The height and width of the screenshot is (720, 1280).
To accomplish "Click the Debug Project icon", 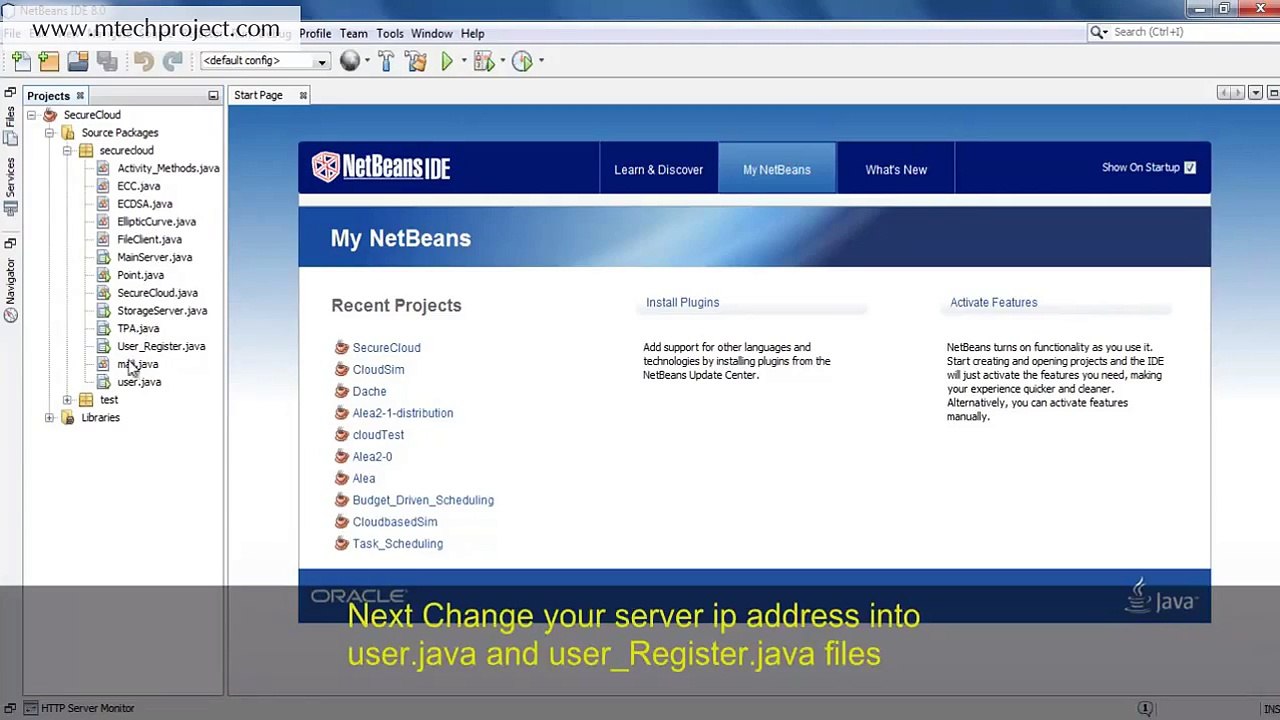I will coord(484,61).
